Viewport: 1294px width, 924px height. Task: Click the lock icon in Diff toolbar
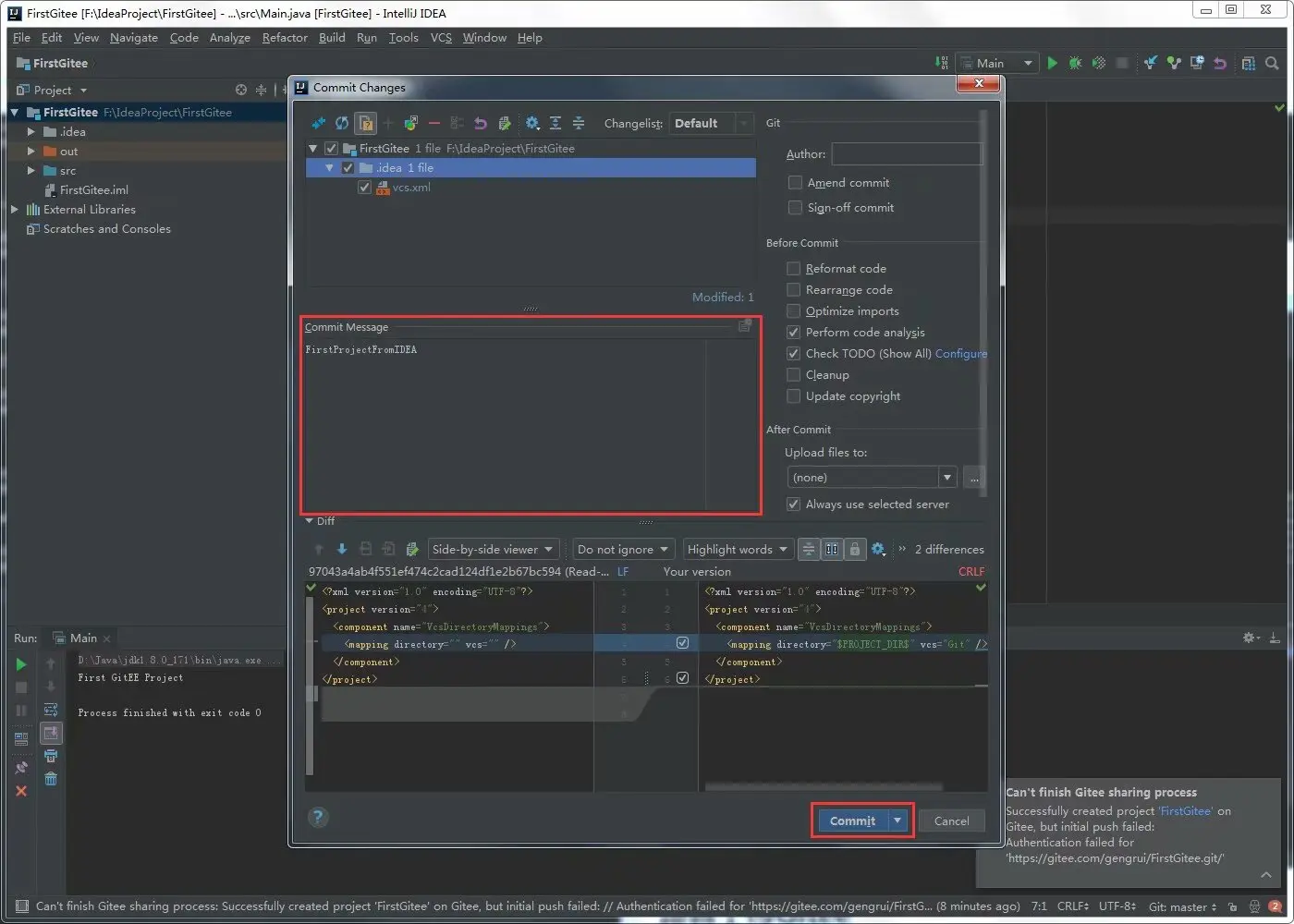point(855,549)
